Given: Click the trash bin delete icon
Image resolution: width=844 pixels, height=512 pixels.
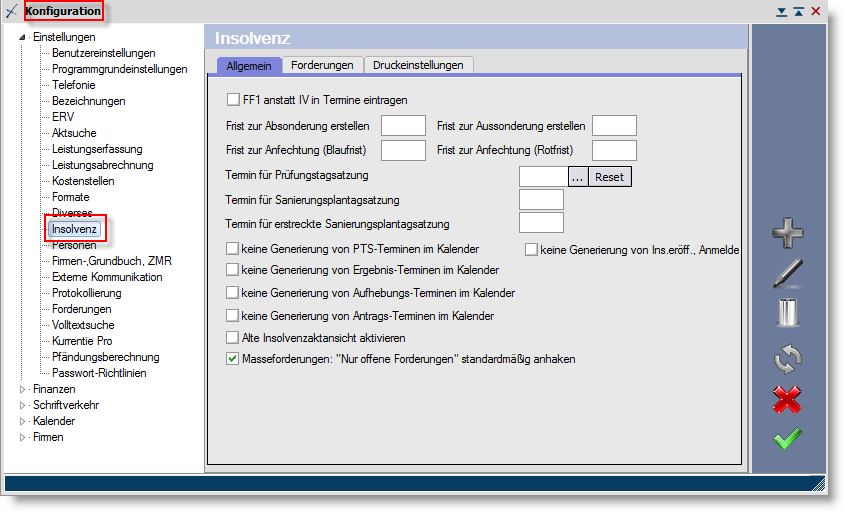Looking at the screenshot, I should click(x=787, y=312).
